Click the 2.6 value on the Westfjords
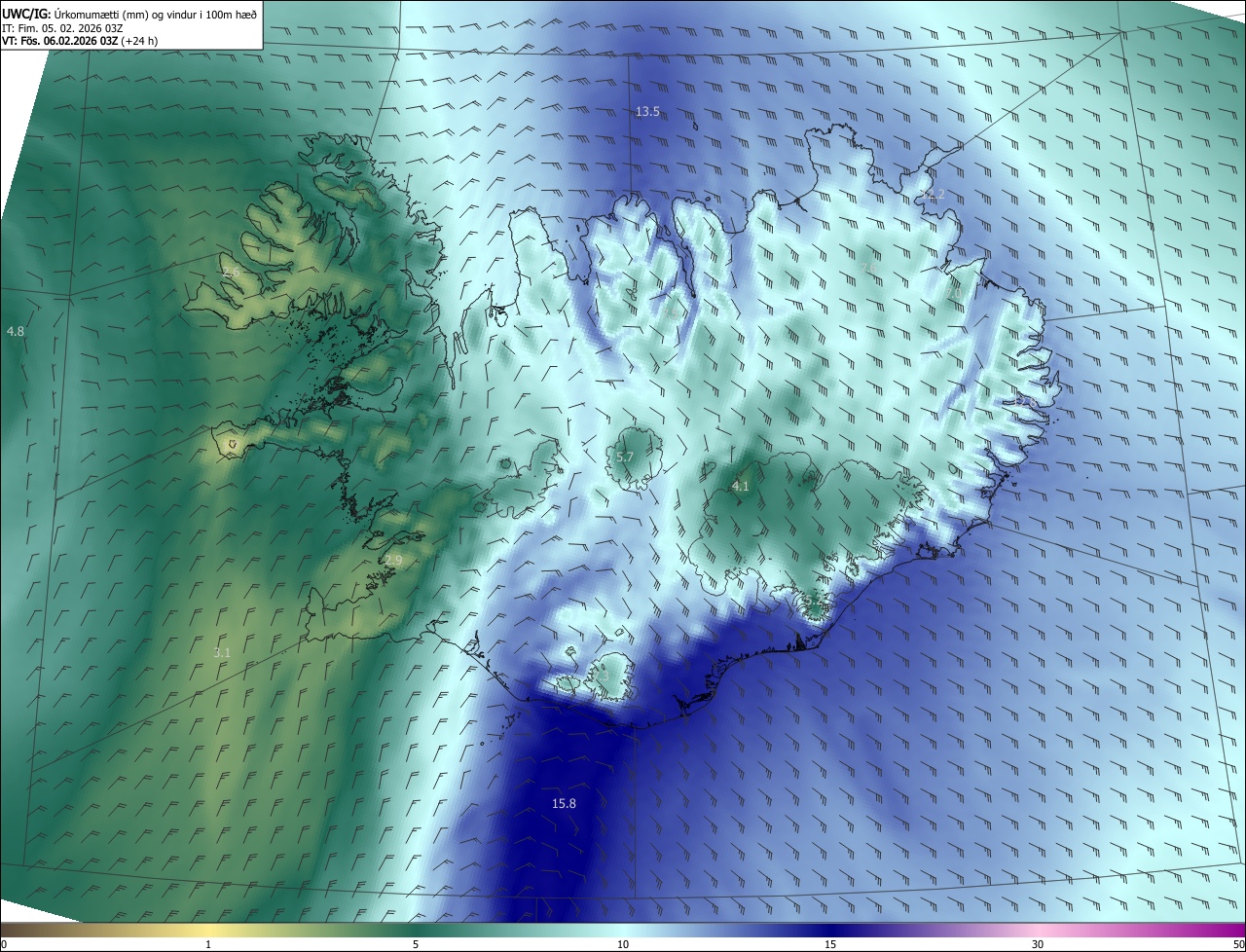Viewport: 1246px width, 952px height. (x=230, y=272)
